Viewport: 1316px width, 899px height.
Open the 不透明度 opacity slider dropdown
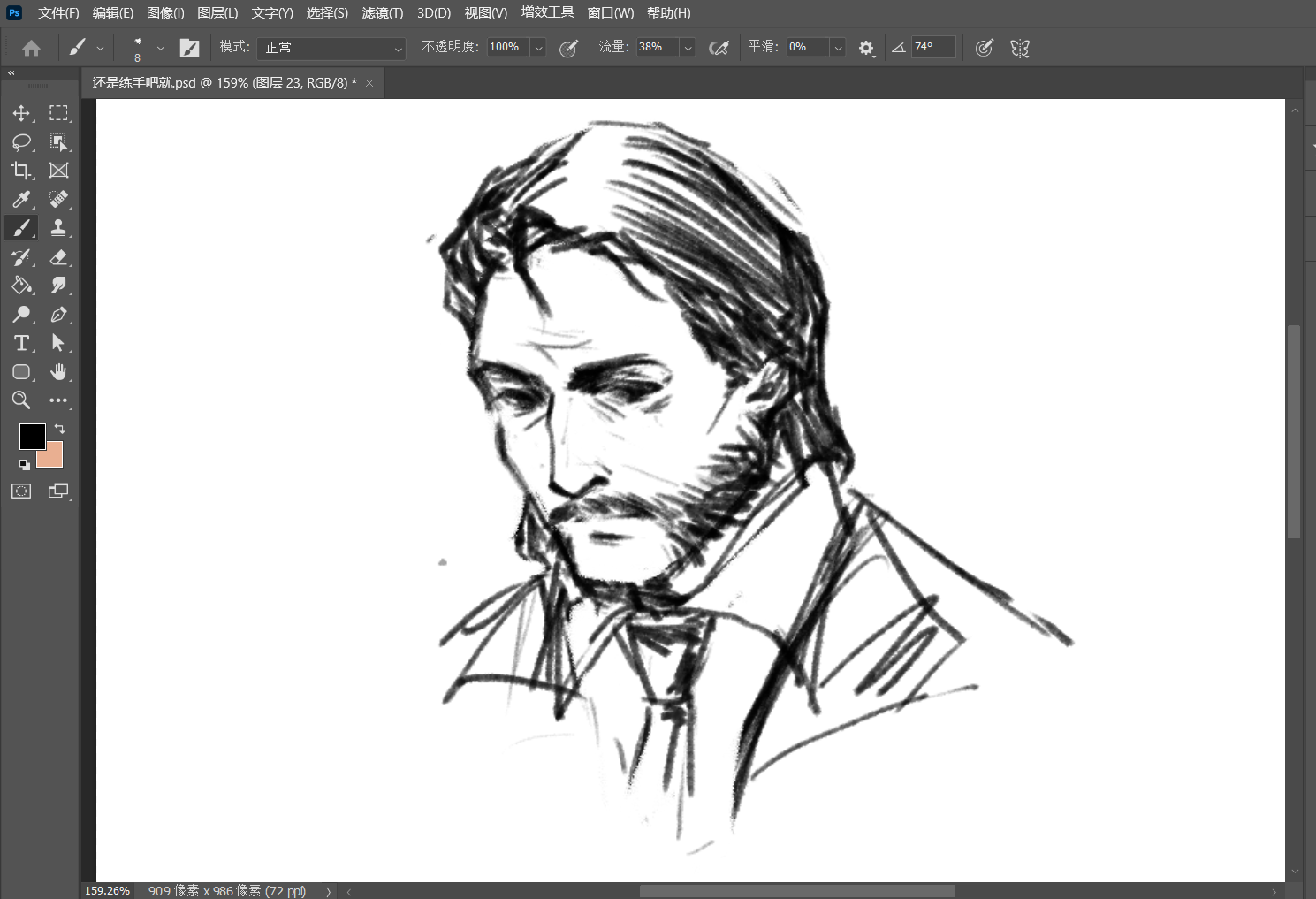[538, 48]
